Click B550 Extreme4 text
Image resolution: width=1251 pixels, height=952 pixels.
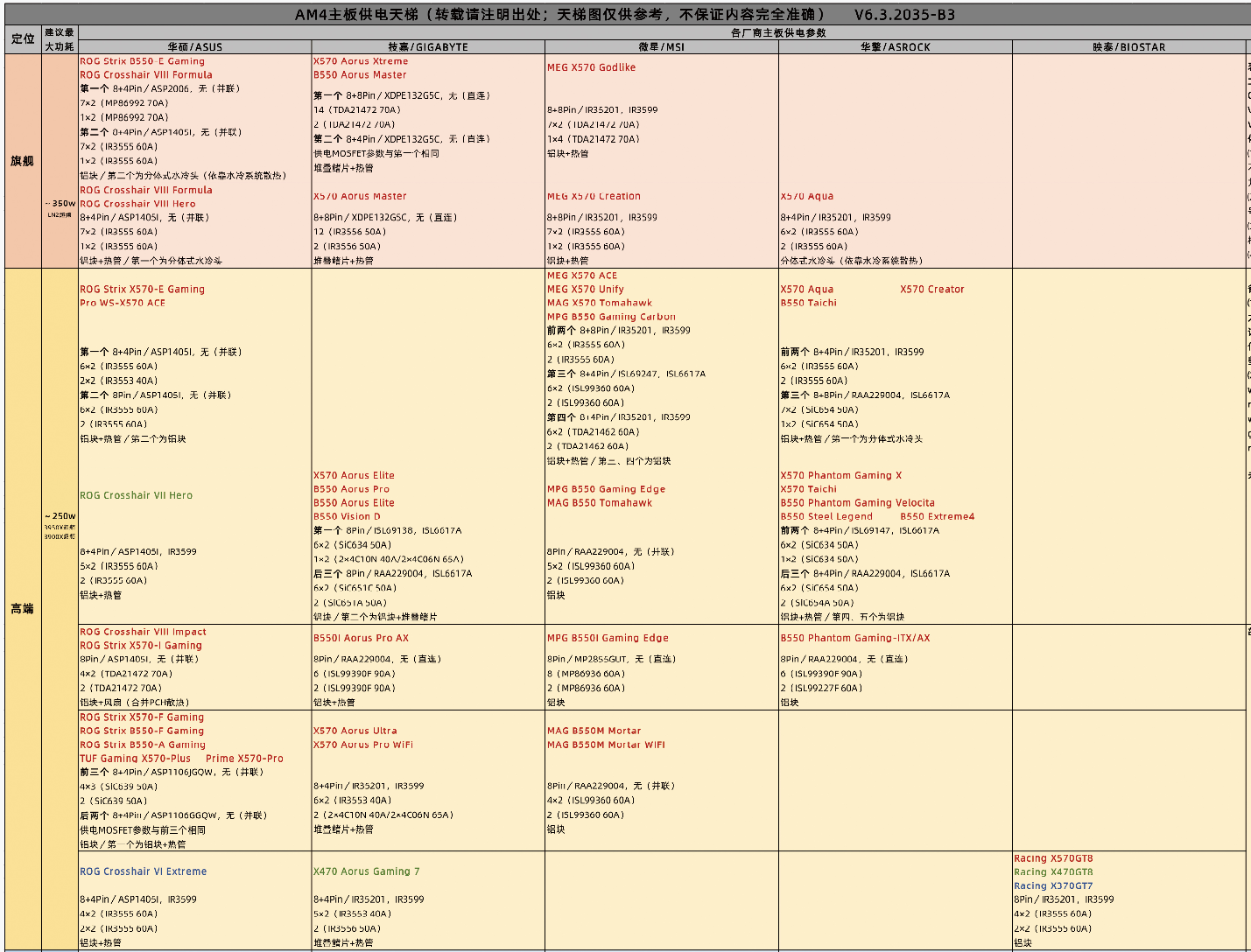(x=938, y=516)
